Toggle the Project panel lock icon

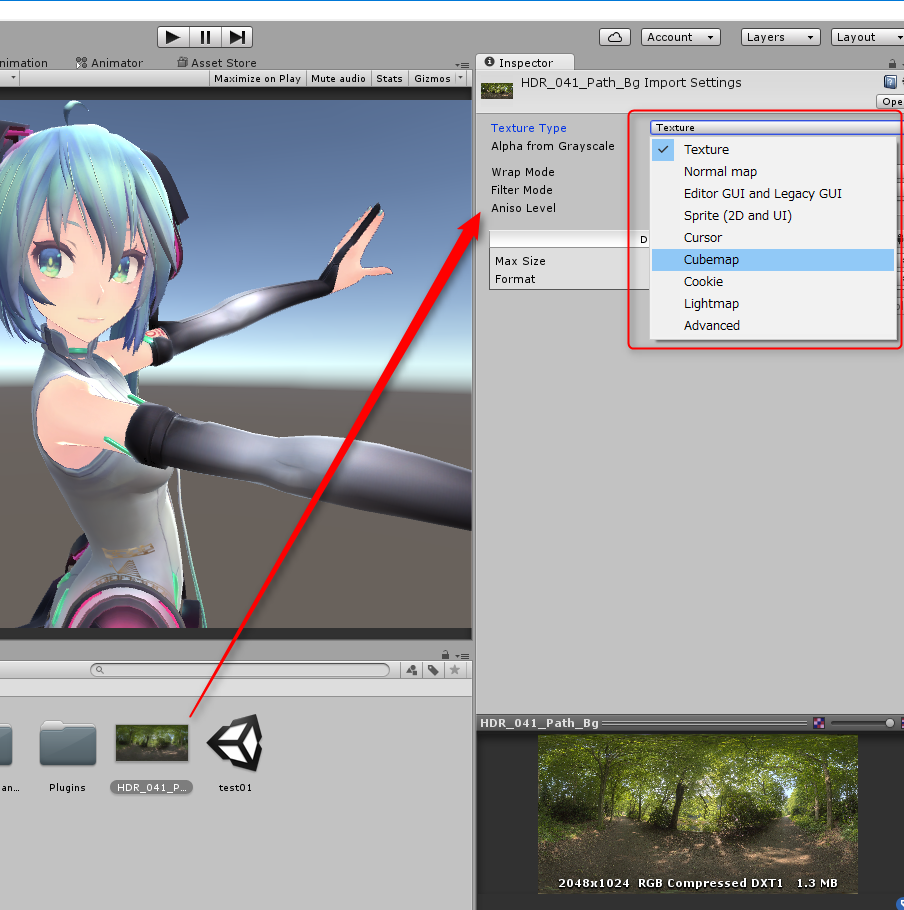(x=445, y=655)
